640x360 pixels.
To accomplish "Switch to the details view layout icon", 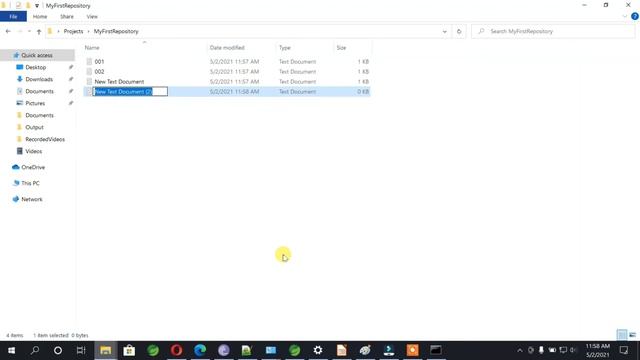I will 622,335.
